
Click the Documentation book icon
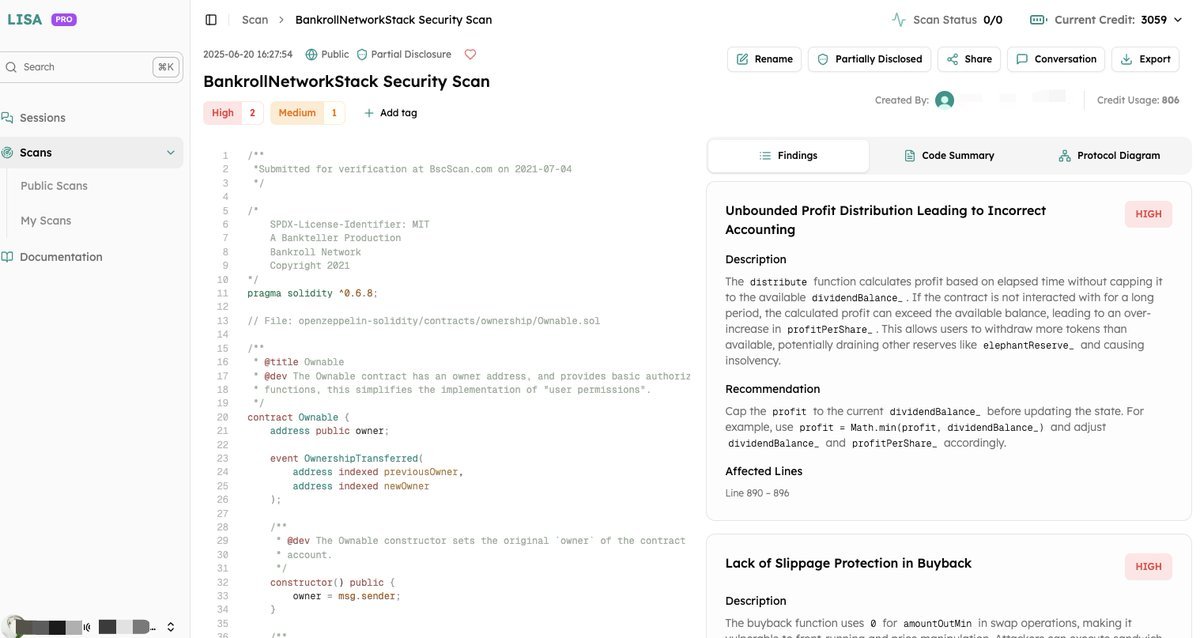8,257
